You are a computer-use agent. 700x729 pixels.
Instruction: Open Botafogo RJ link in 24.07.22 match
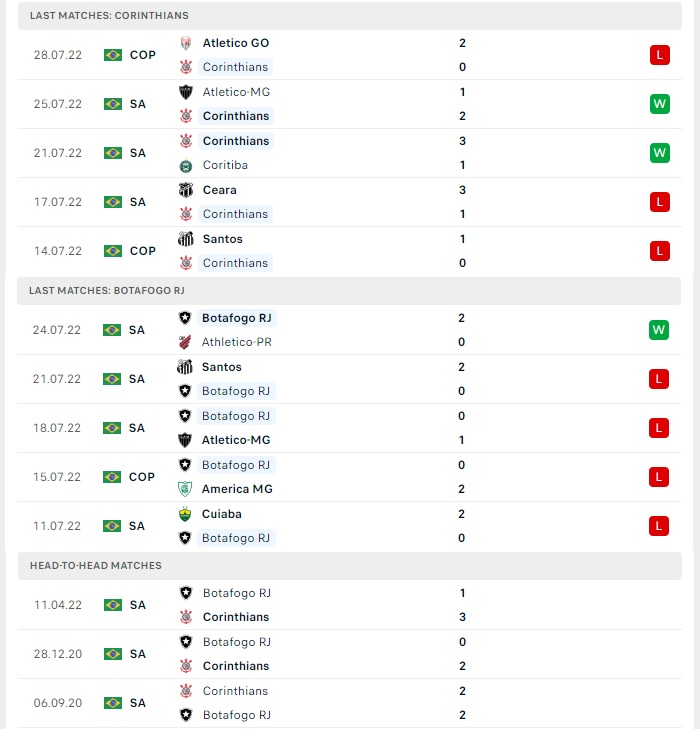point(237,318)
